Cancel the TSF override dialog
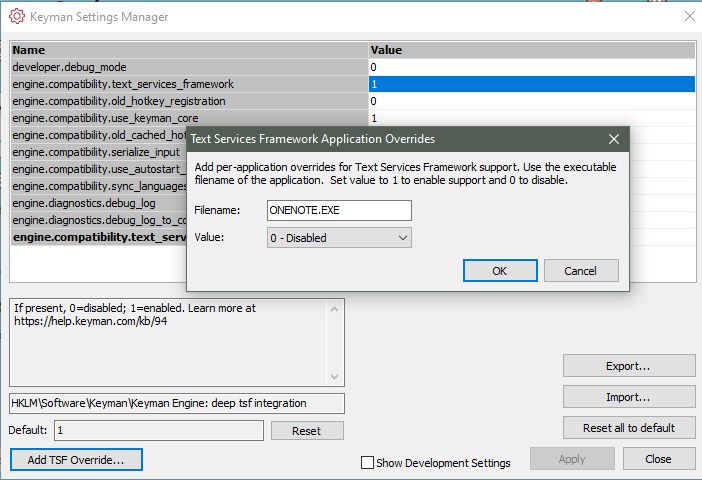 click(581, 271)
